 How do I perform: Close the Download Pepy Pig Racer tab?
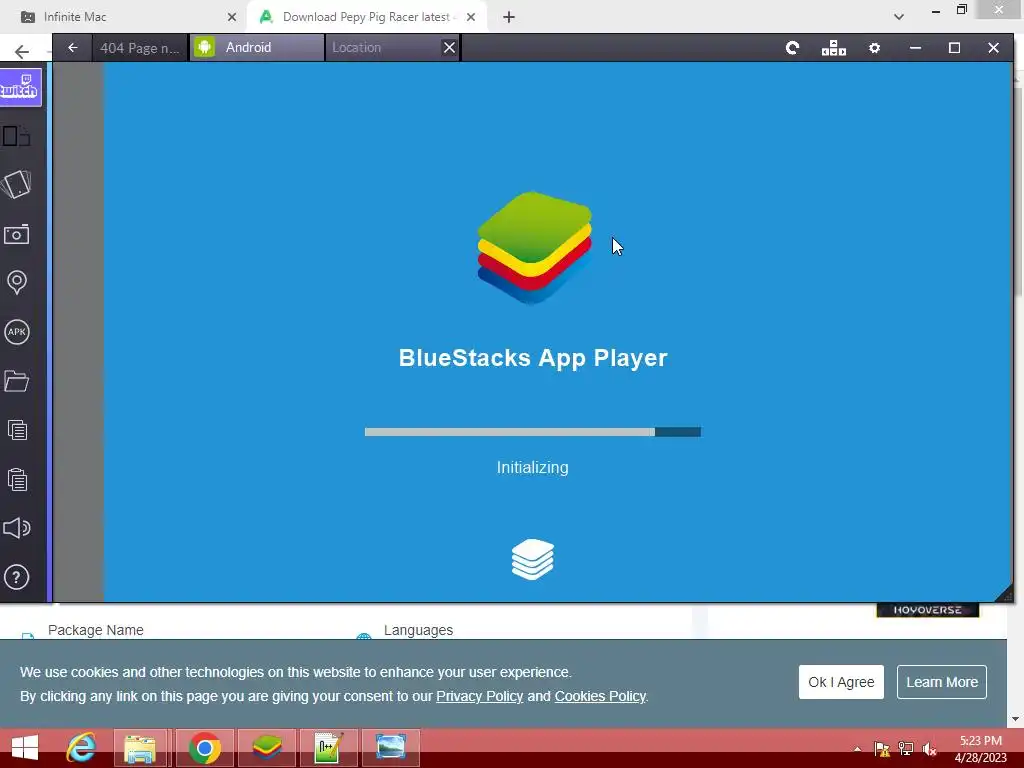(471, 17)
